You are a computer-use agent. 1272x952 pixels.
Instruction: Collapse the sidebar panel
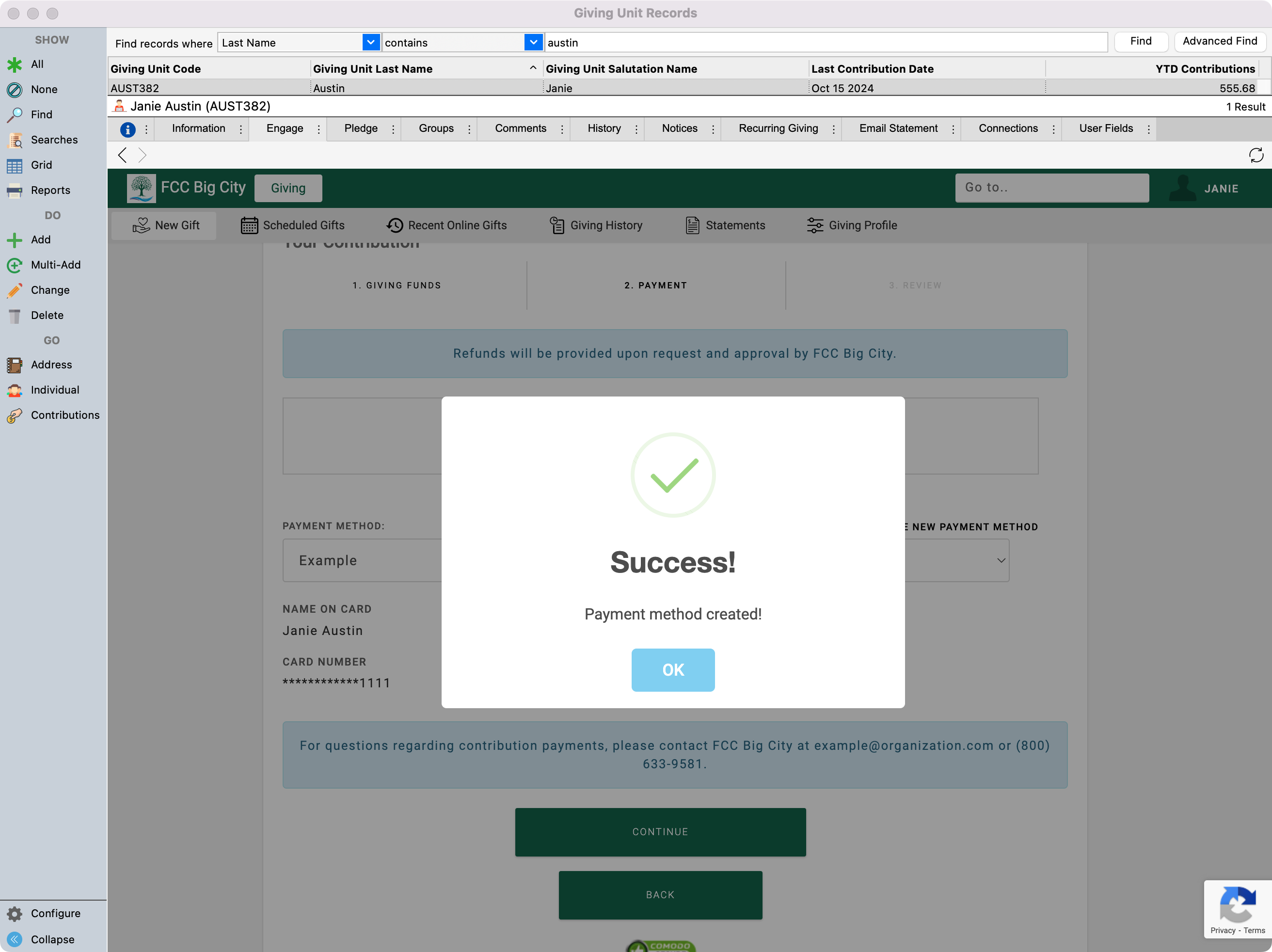(x=52, y=939)
